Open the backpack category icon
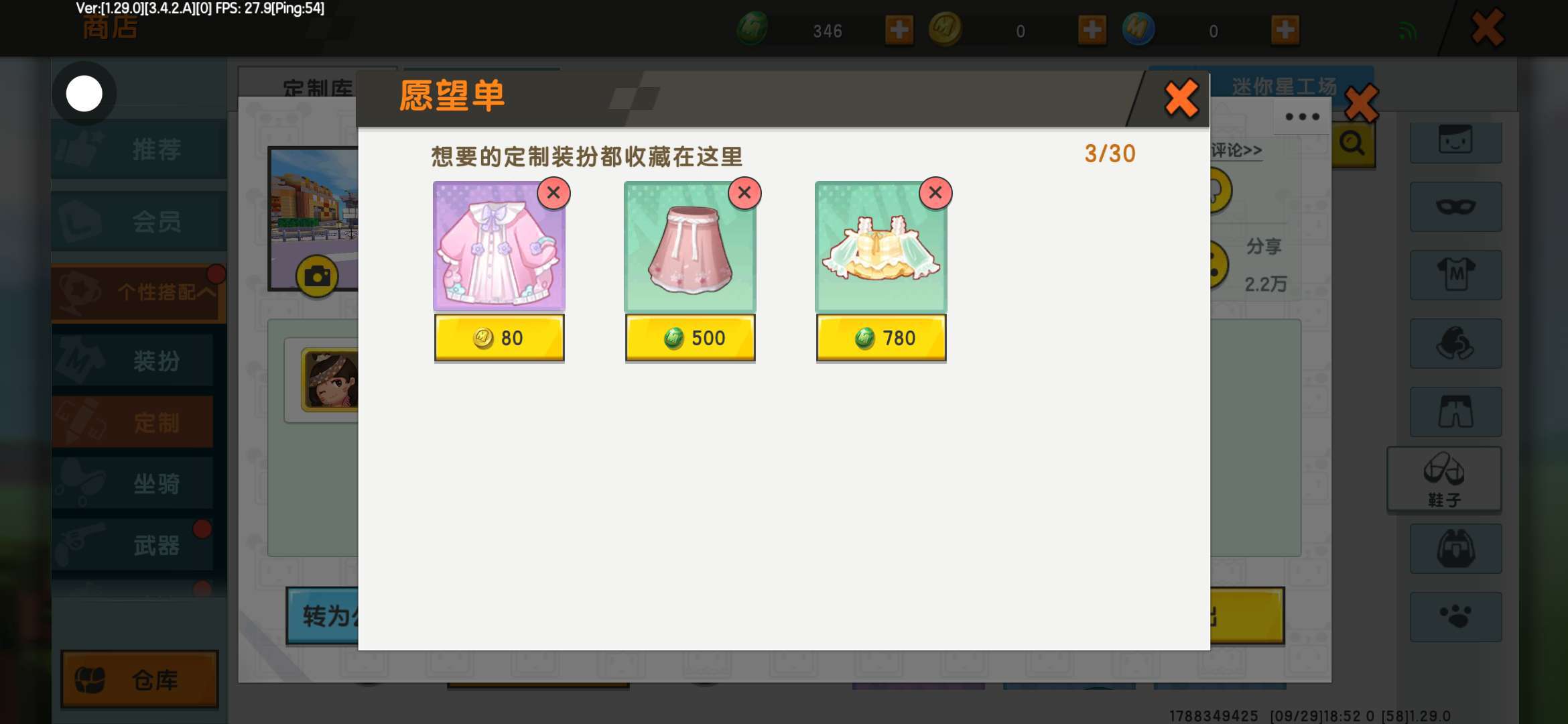The width and height of the screenshot is (1568, 724). [1455, 548]
